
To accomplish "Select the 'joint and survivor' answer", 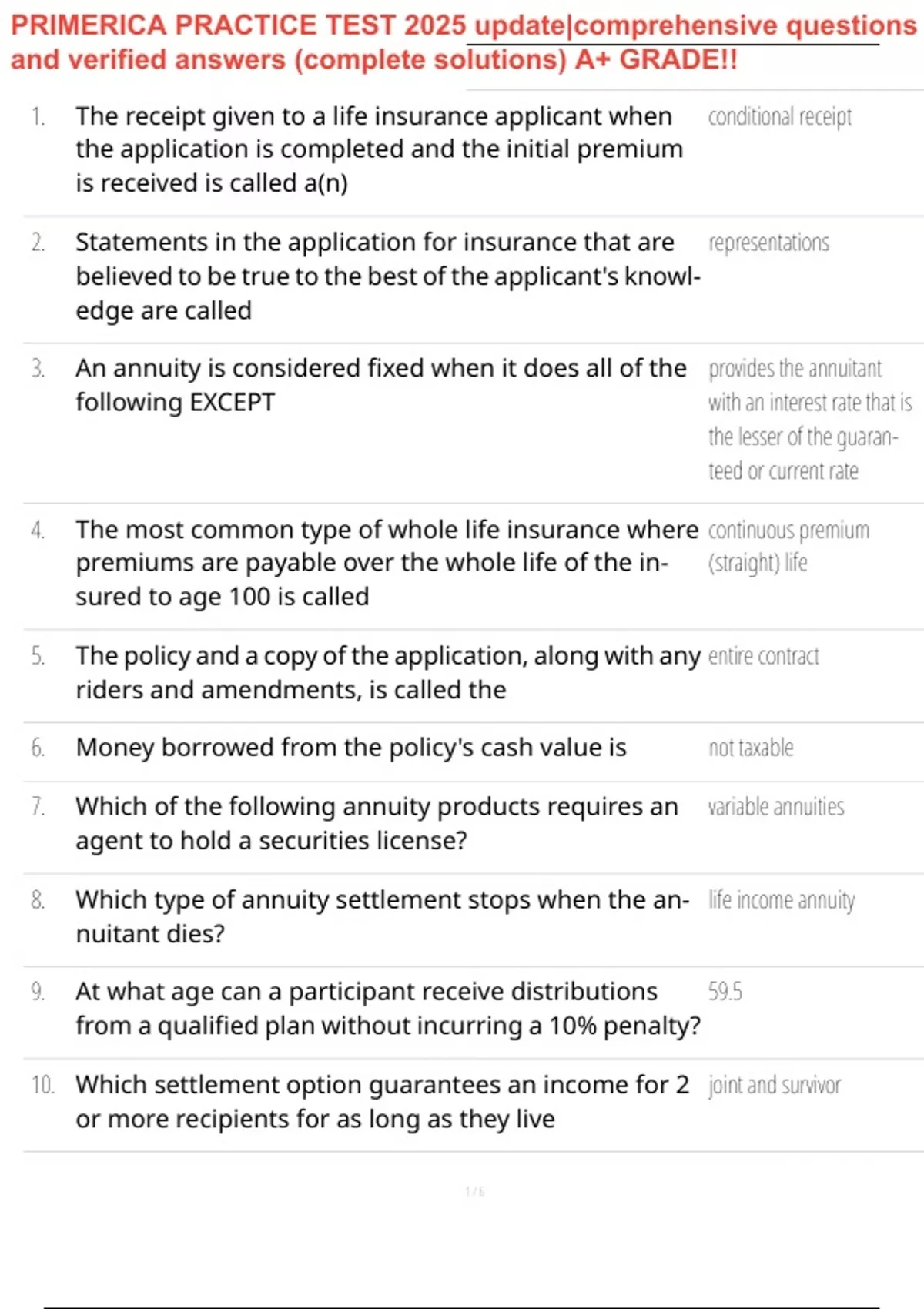I will (x=775, y=1085).
